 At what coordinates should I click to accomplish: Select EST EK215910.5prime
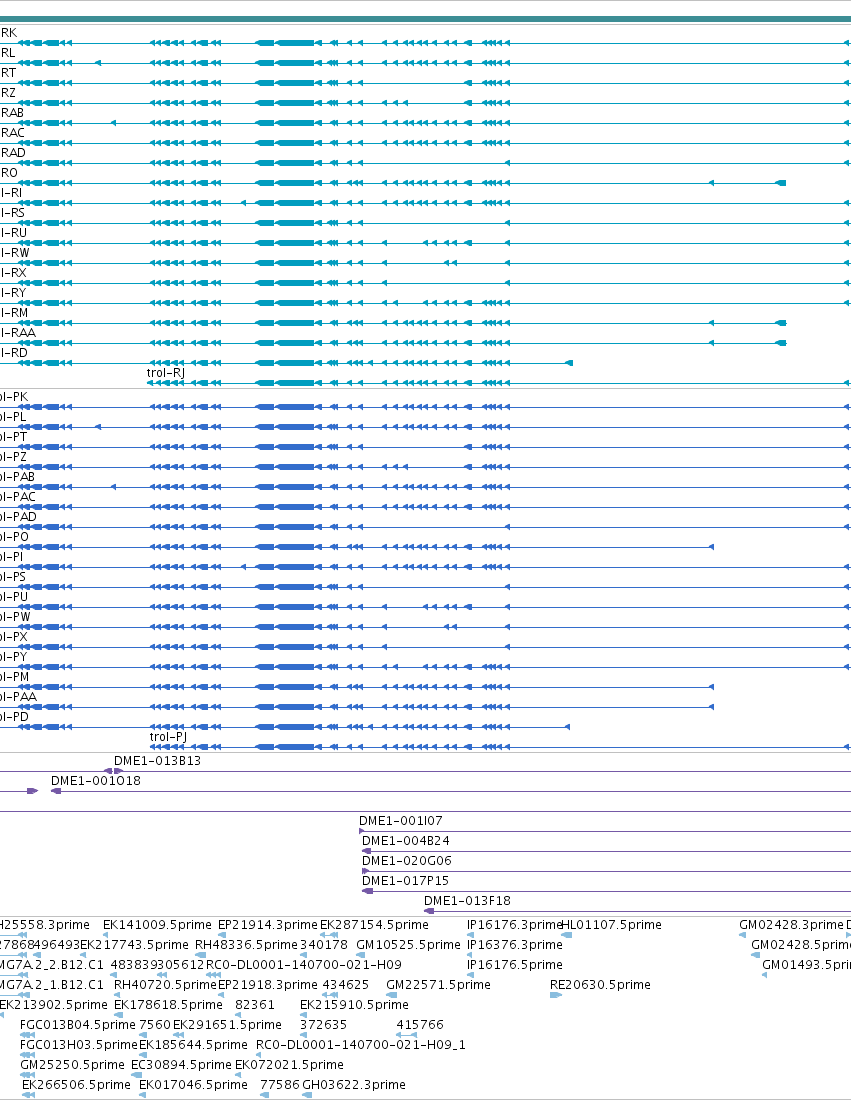click(x=354, y=1005)
